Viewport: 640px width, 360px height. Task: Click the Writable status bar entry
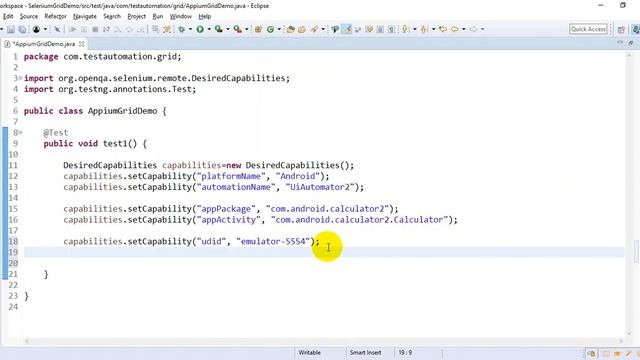coord(309,352)
